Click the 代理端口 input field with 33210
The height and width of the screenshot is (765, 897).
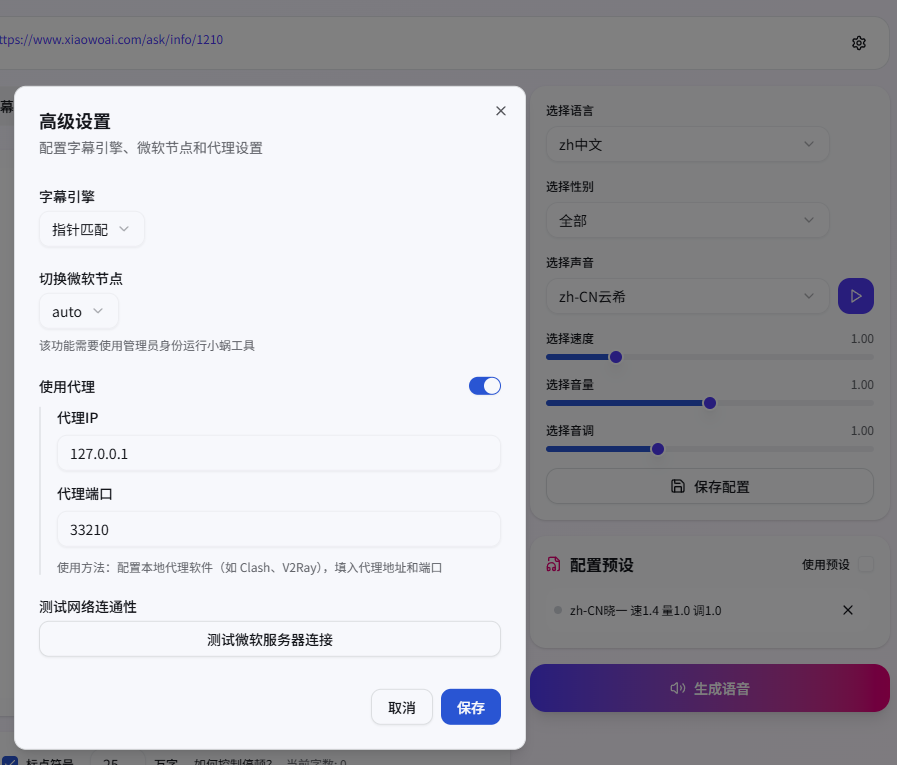tap(278, 530)
